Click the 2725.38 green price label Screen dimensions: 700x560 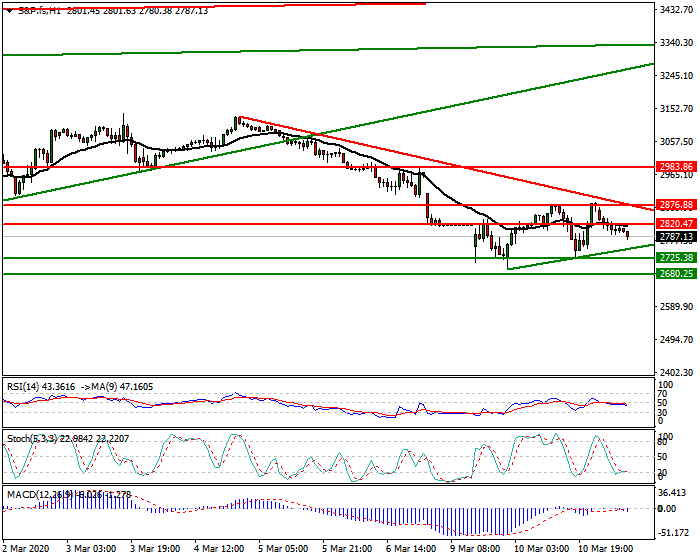click(x=676, y=258)
